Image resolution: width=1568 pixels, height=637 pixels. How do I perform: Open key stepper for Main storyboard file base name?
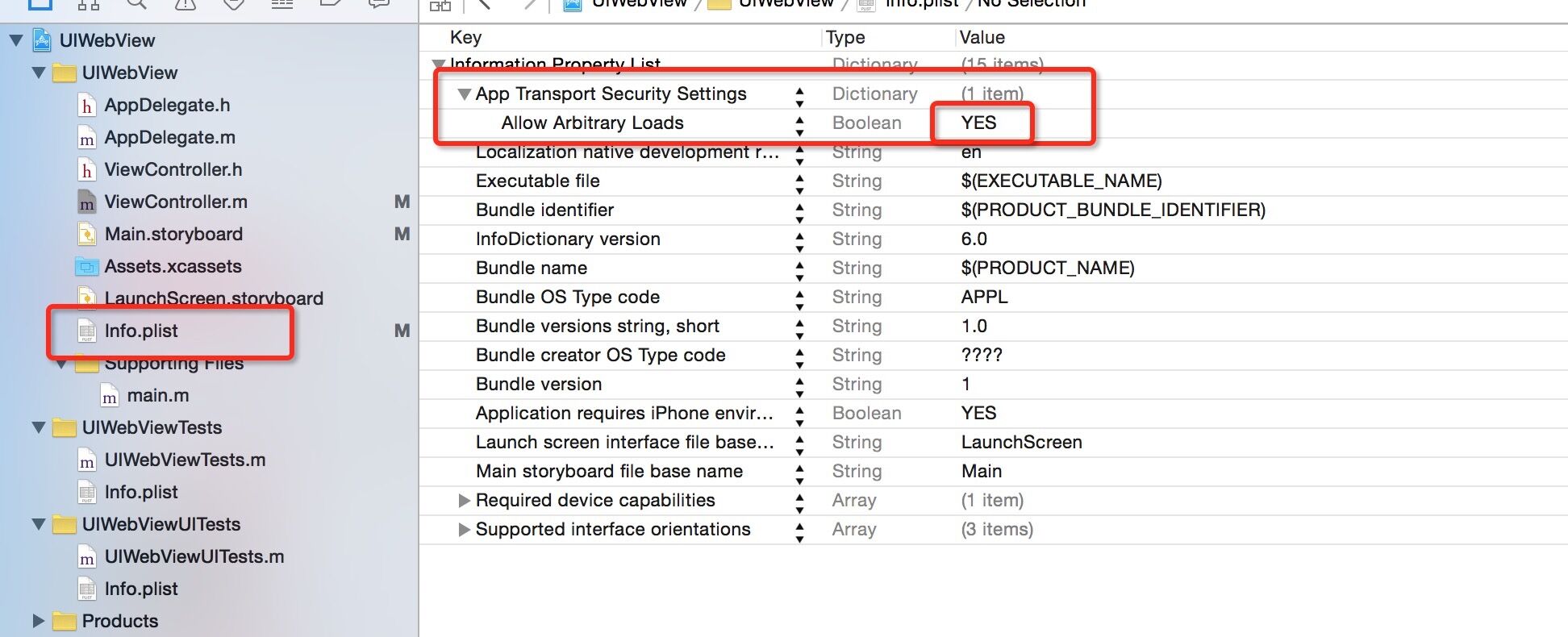click(x=799, y=475)
